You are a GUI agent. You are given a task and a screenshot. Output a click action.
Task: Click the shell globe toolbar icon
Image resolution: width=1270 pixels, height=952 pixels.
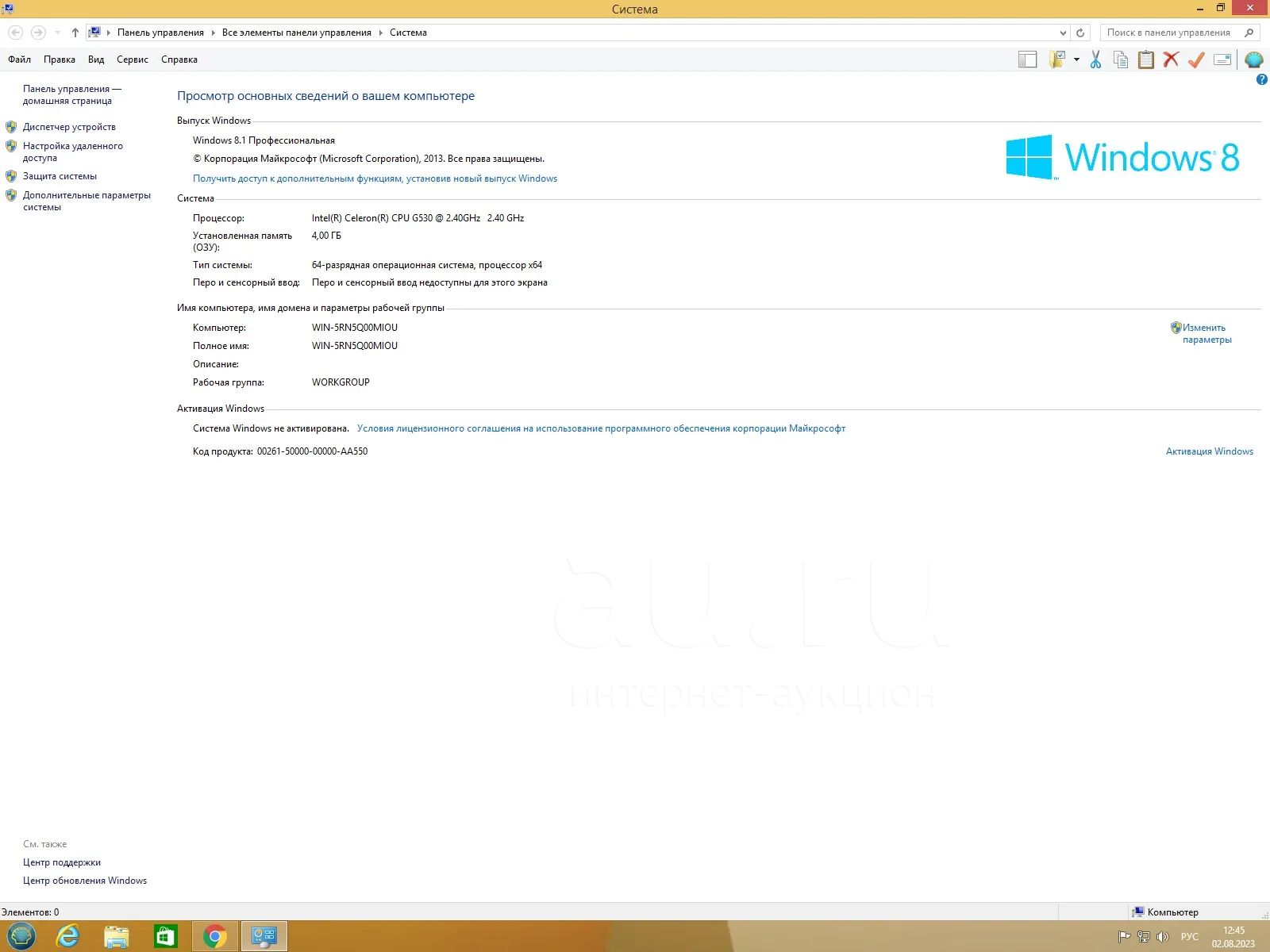1254,59
